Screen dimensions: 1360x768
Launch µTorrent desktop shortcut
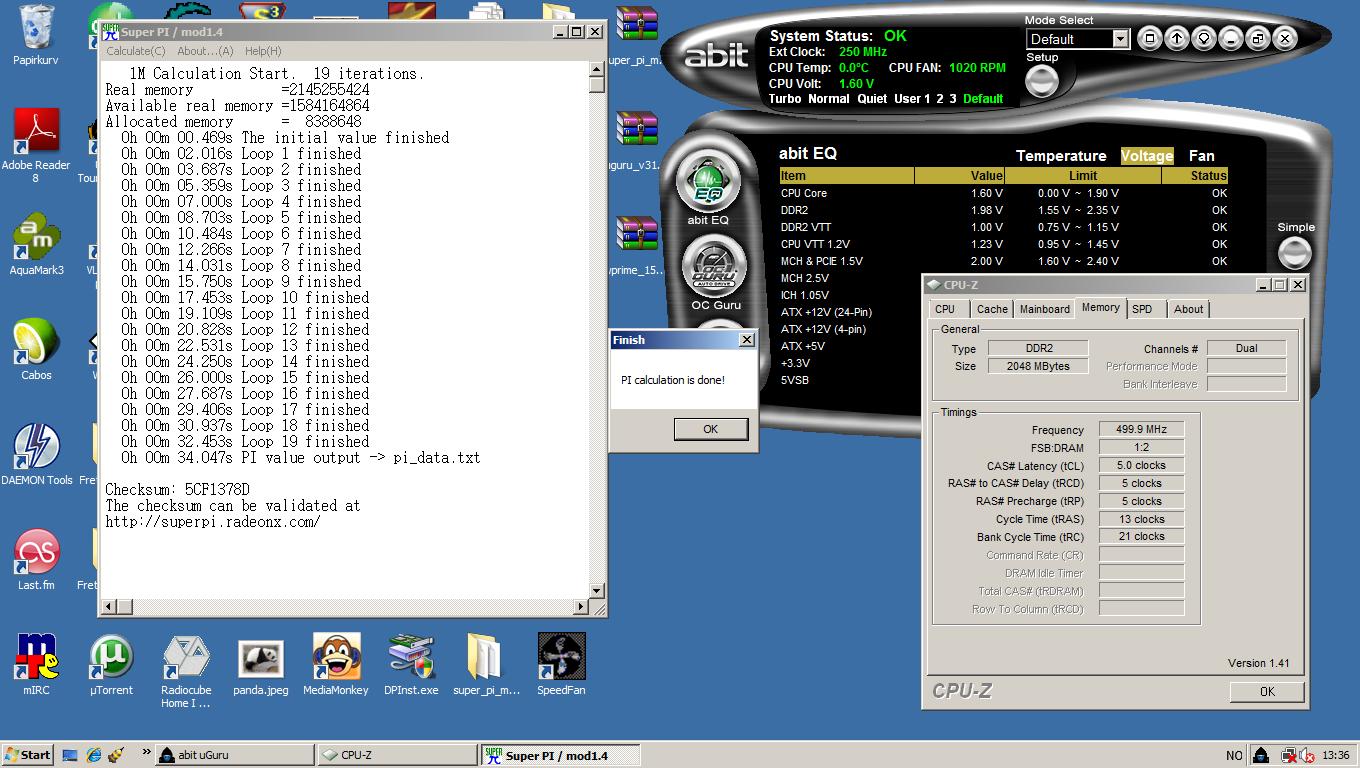tap(111, 665)
